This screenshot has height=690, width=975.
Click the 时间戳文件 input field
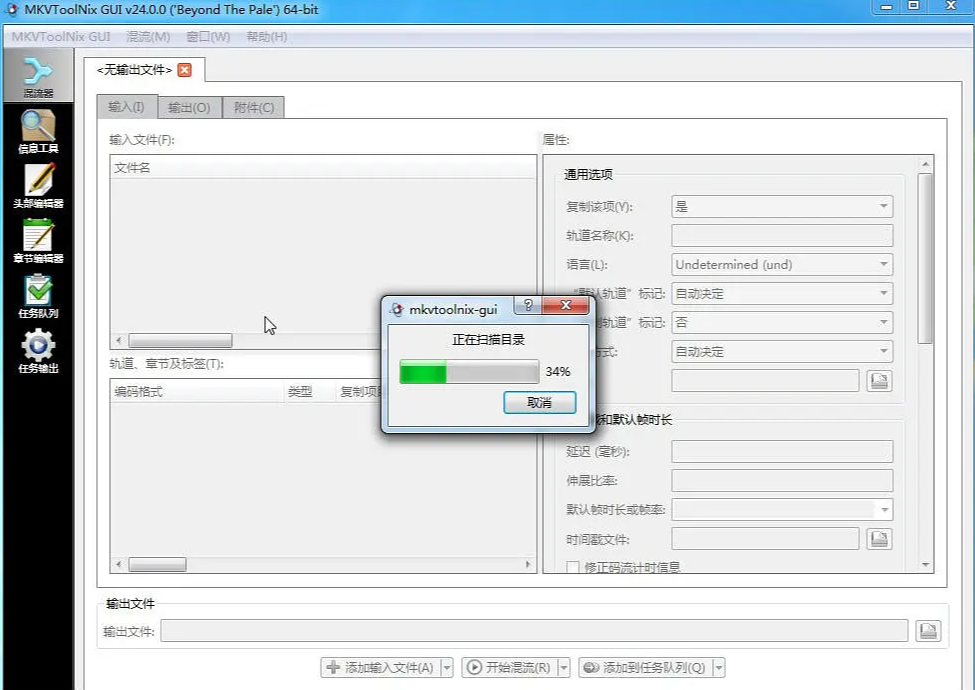pos(765,538)
